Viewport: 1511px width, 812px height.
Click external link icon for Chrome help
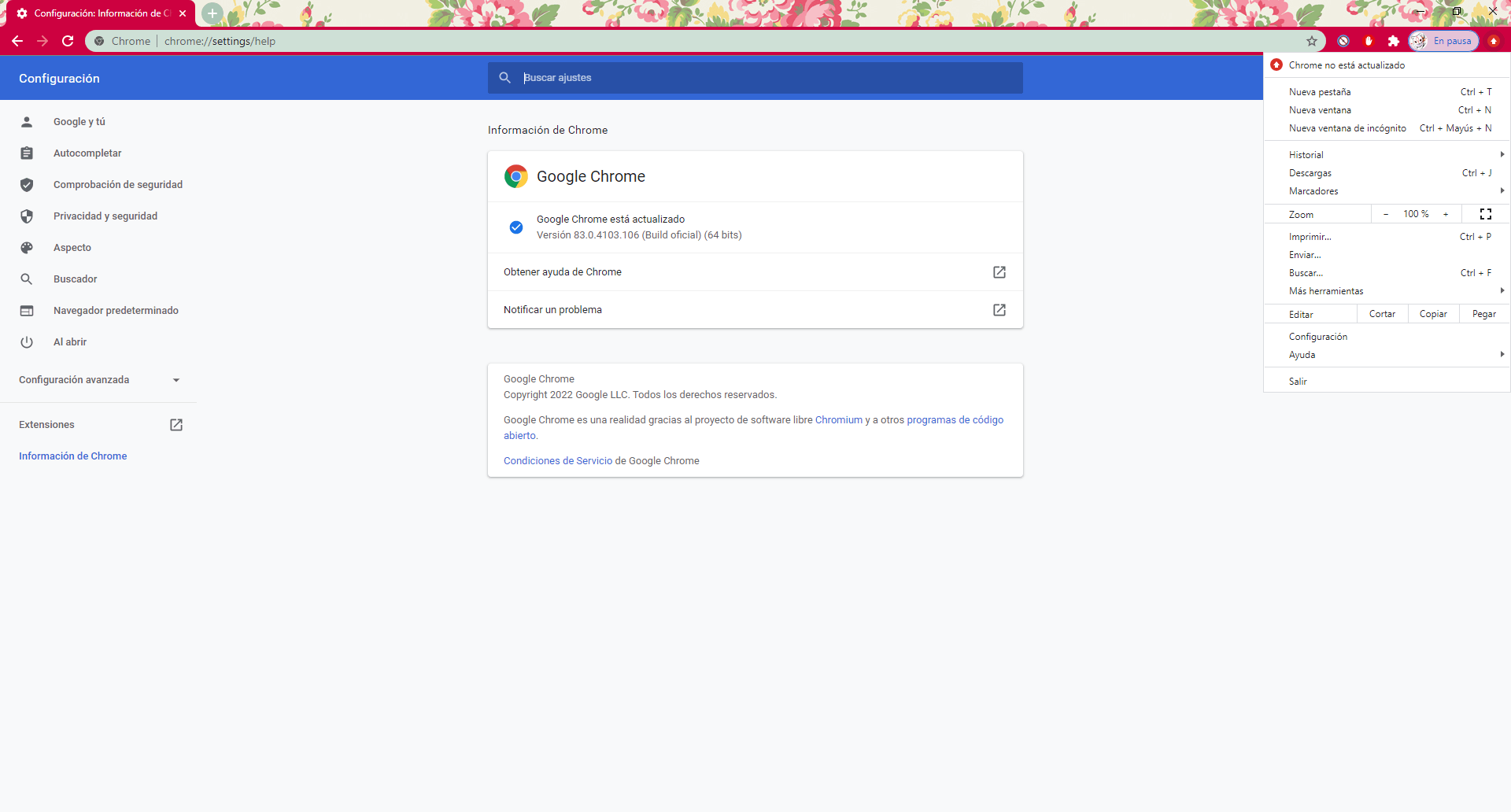tap(999, 272)
